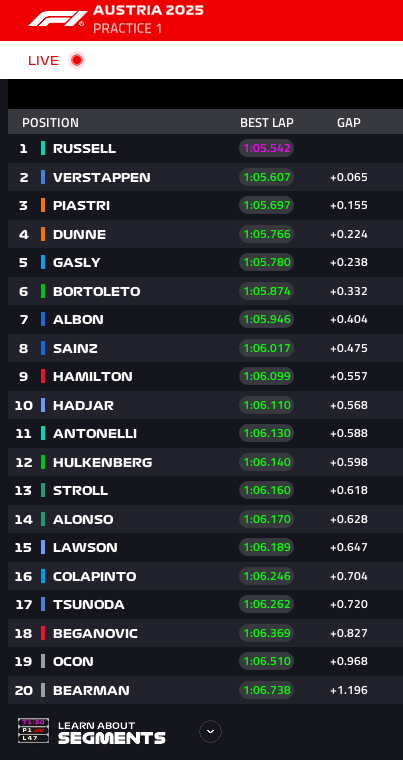Click the Gap column header
Image resolution: width=403 pixels, height=760 pixels.
[x=349, y=123]
